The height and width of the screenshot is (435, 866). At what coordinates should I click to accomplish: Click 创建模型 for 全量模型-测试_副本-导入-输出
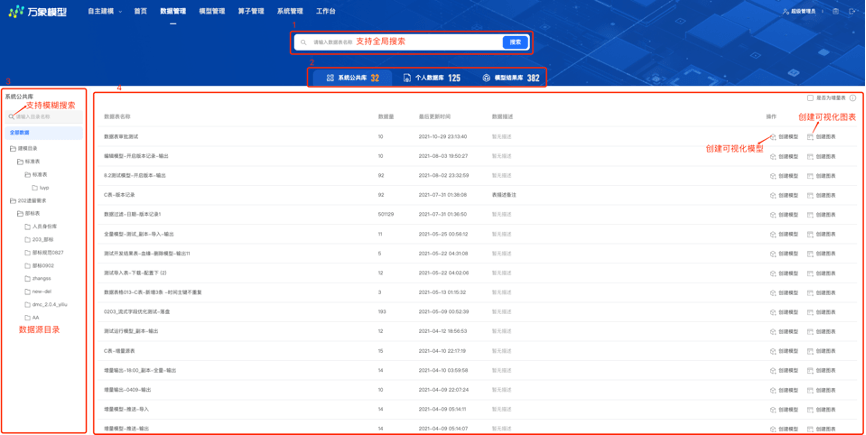pos(784,234)
